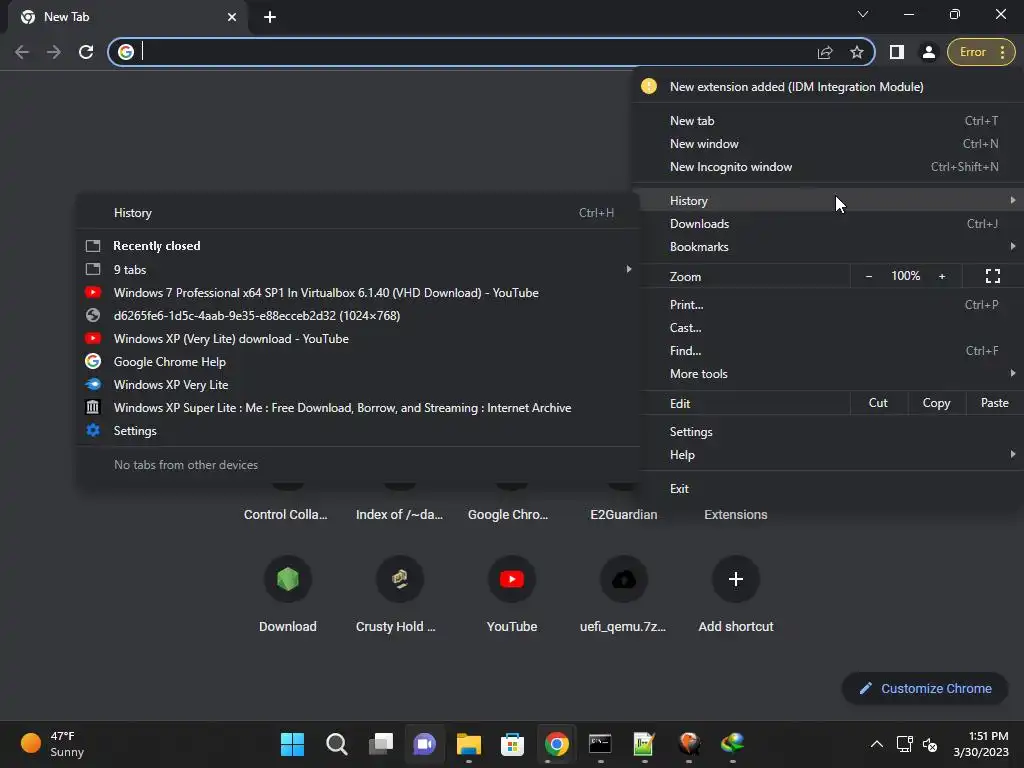The width and height of the screenshot is (1024, 768).
Task: Open the 47°F Sunny weather widget
Action: (x=54, y=744)
